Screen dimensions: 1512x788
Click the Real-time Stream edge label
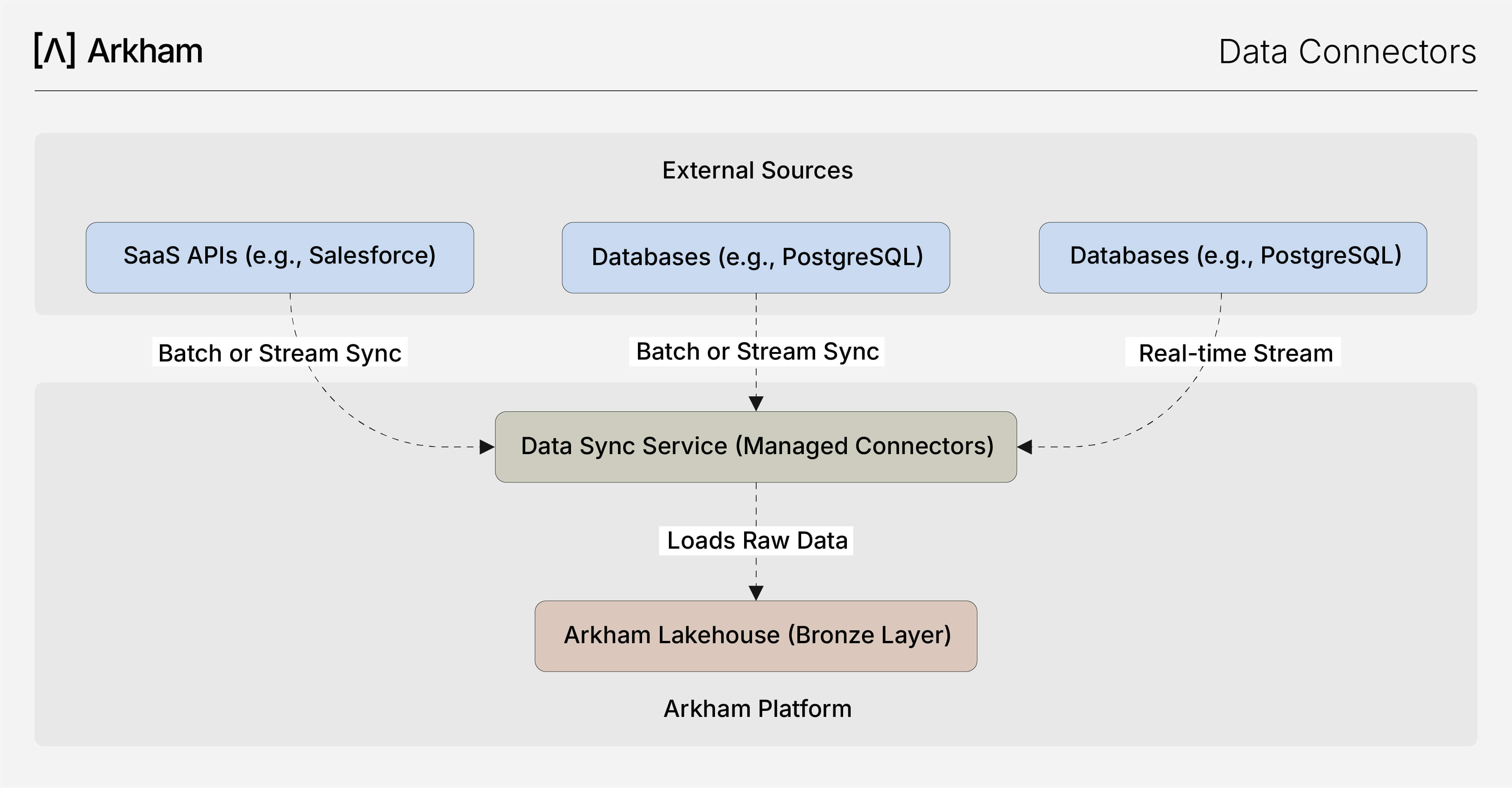(x=1233, y=352)
